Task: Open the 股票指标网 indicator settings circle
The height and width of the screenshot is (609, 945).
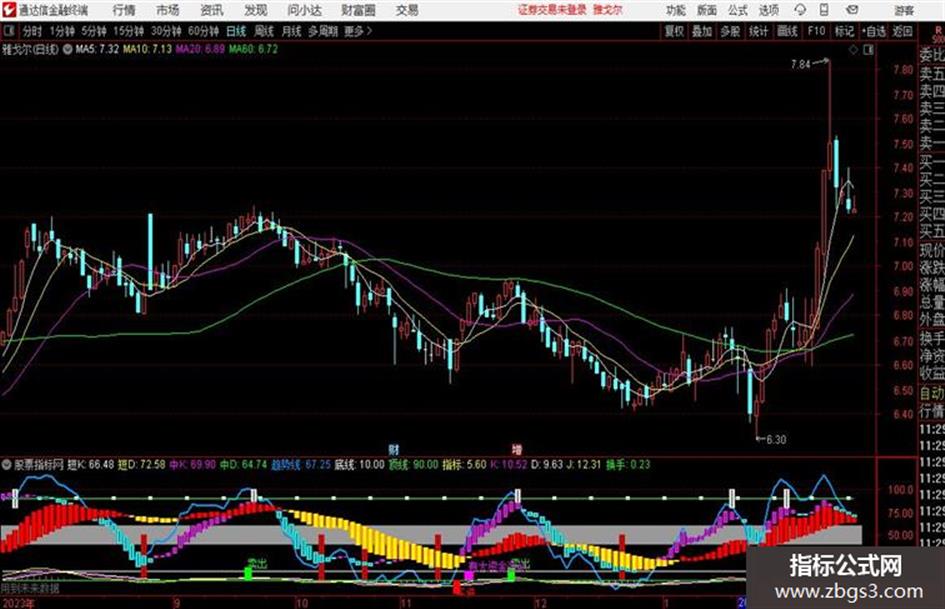Action: [x=7, y=465]
